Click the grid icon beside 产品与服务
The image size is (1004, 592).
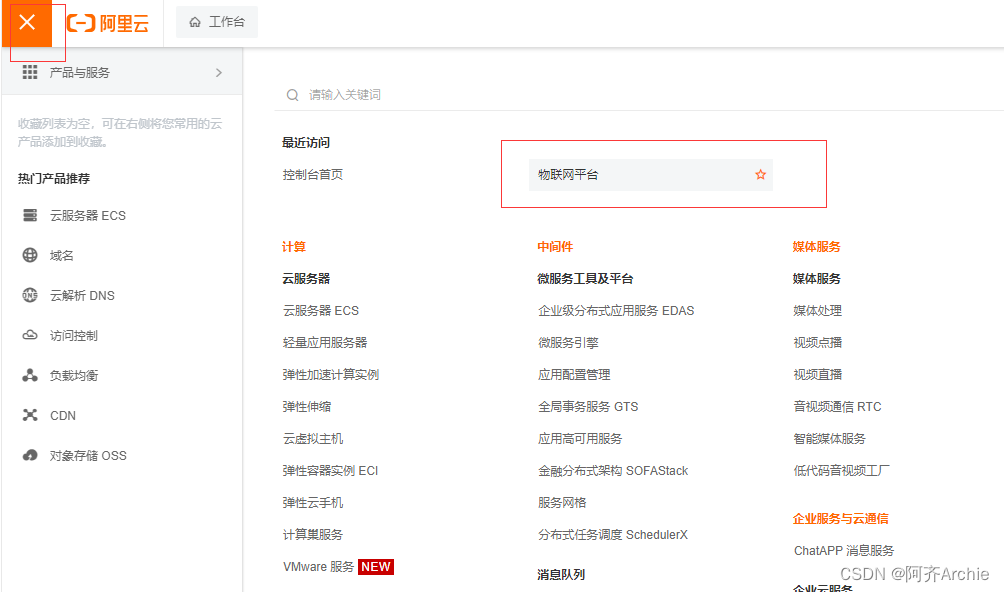[x=30, y=72]
